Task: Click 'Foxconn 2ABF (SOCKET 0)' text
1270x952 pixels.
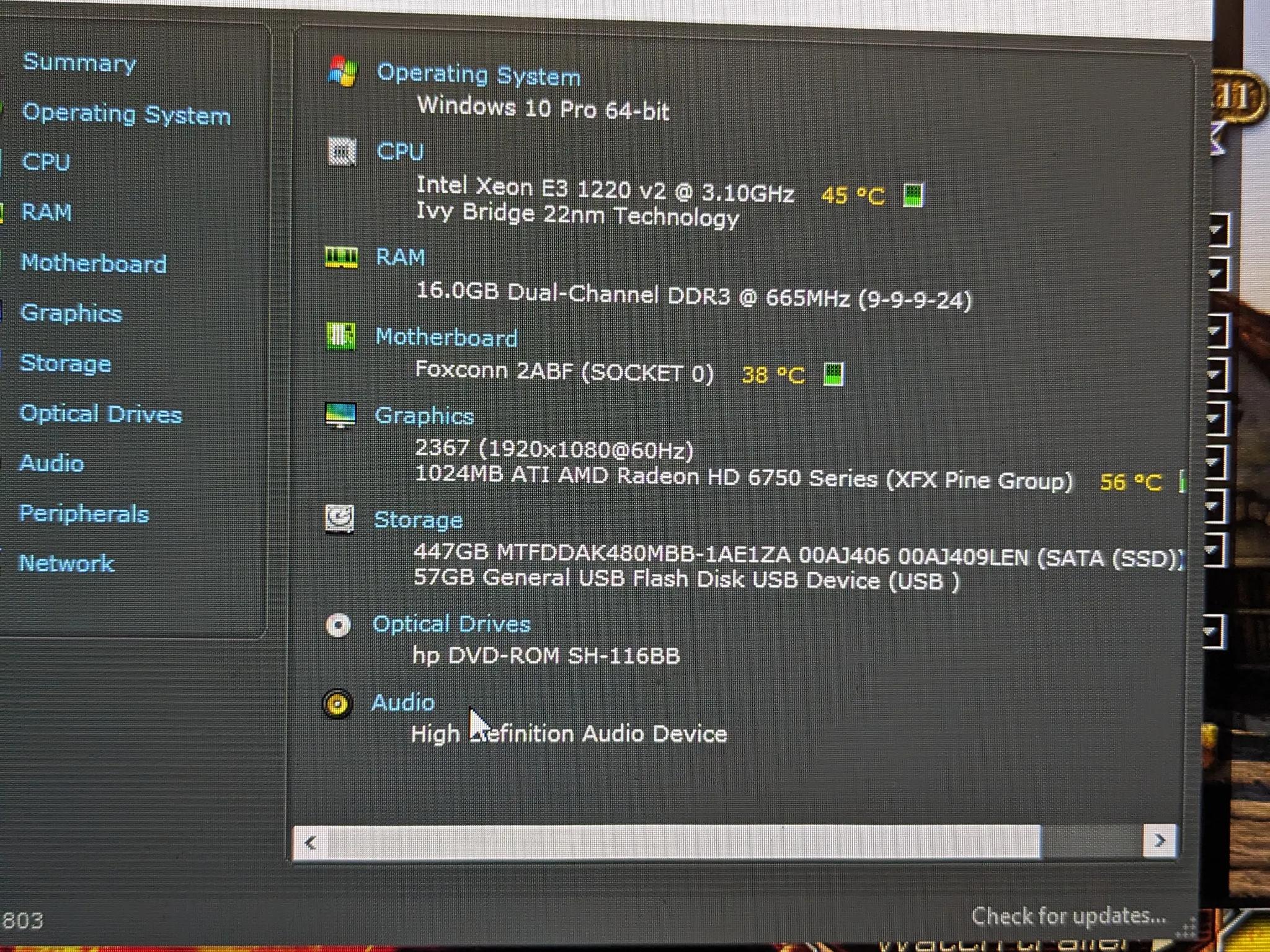Action: (x=564, y=371)
